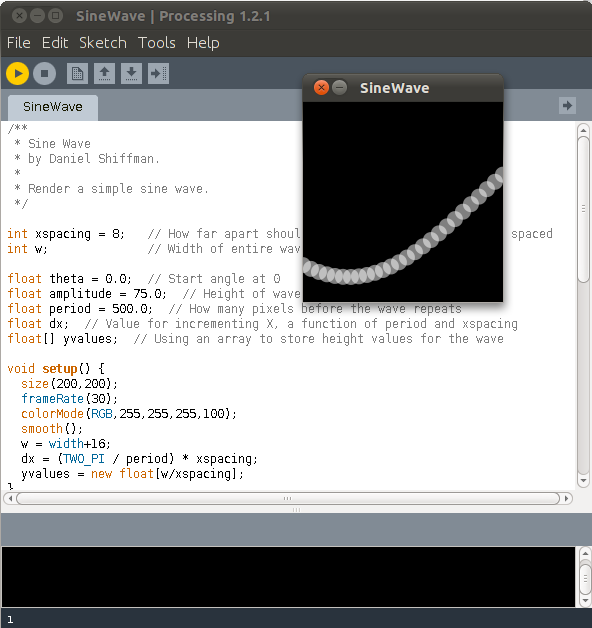Open the Tools menu

pyautogui.click(x=157, y=43)
